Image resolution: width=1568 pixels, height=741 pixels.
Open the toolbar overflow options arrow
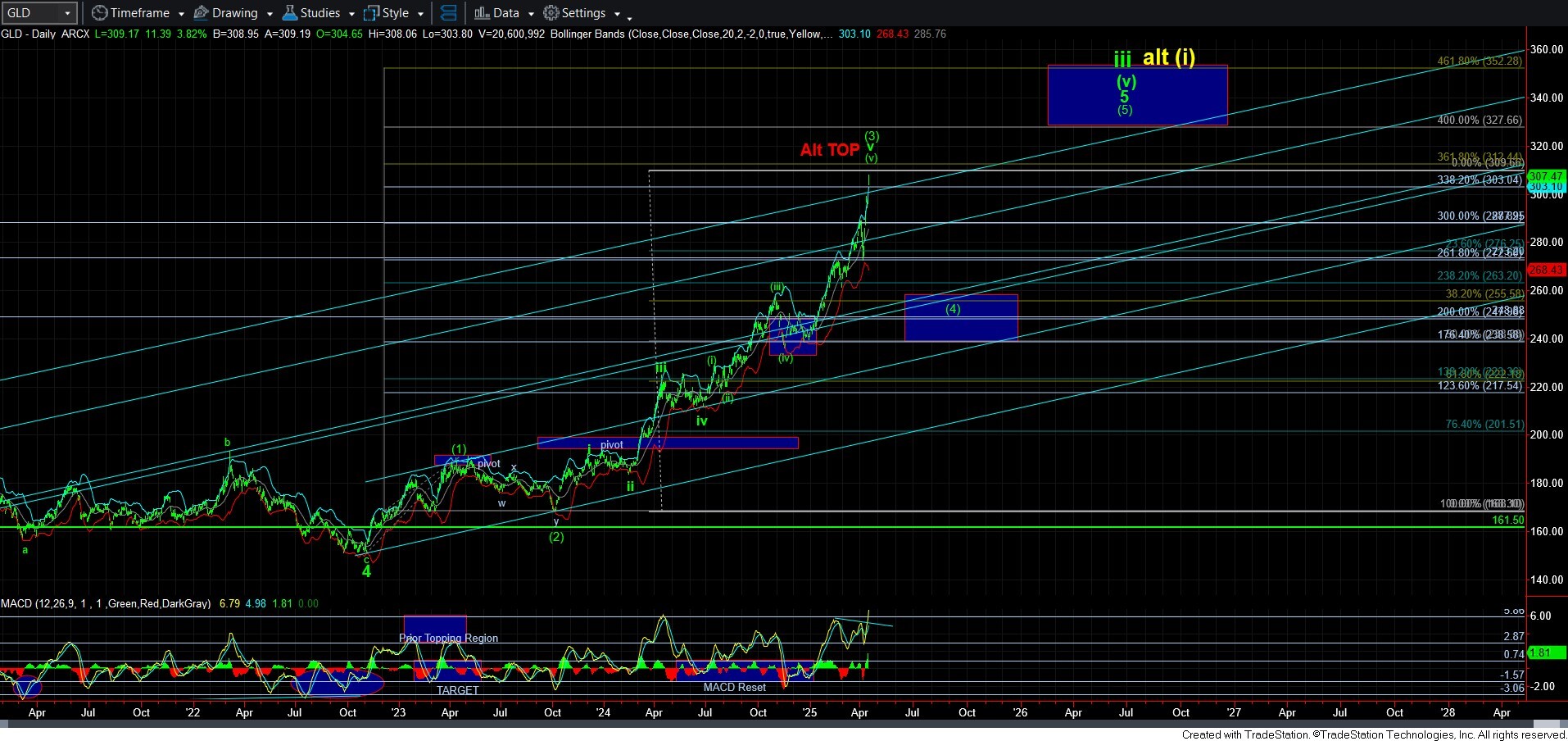click(629, 17)
